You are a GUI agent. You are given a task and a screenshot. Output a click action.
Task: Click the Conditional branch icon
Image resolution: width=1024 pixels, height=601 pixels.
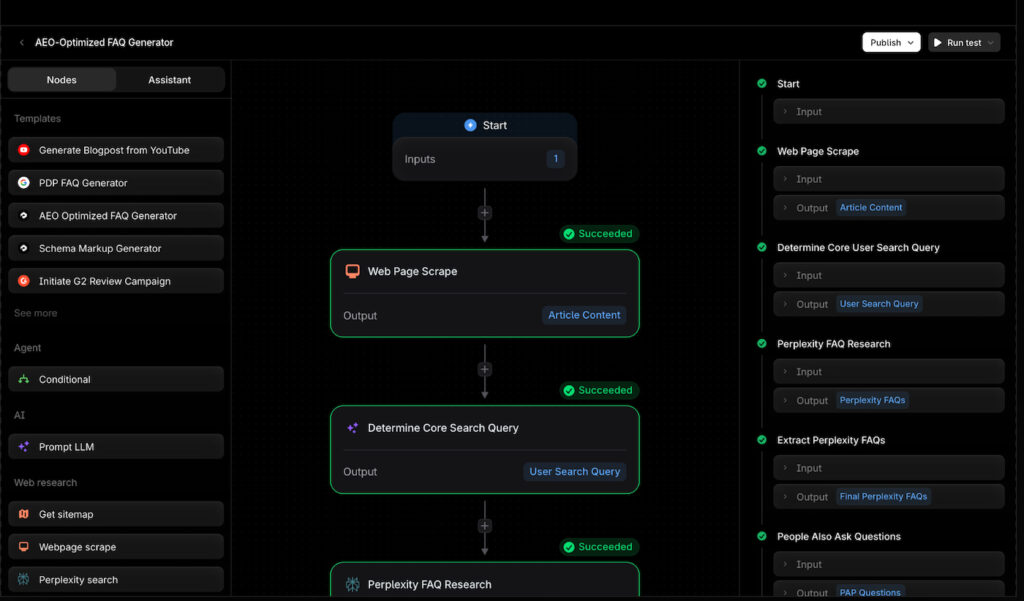coord(24,379)
